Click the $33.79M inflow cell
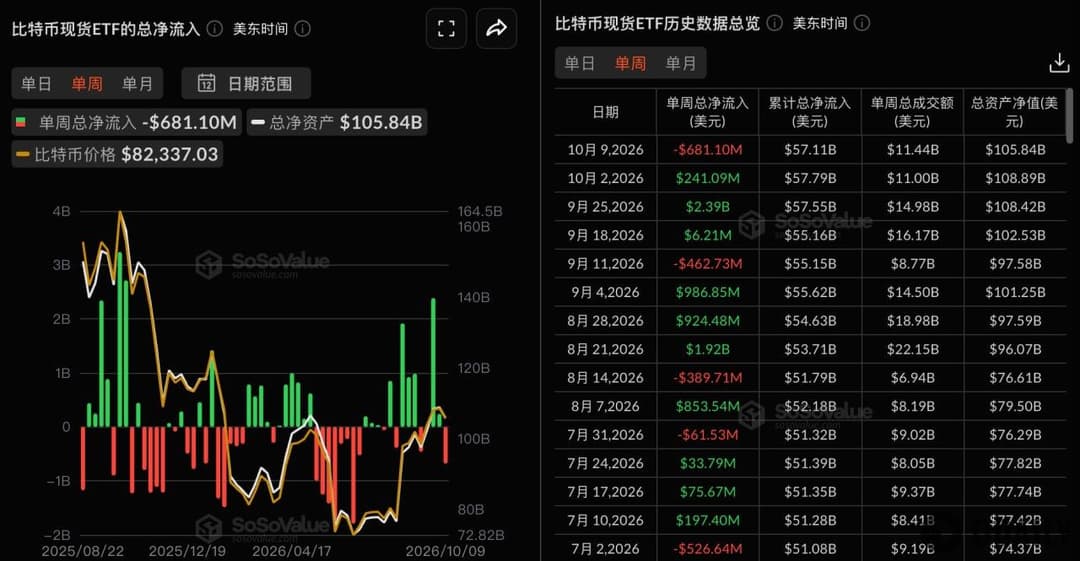 707,463
